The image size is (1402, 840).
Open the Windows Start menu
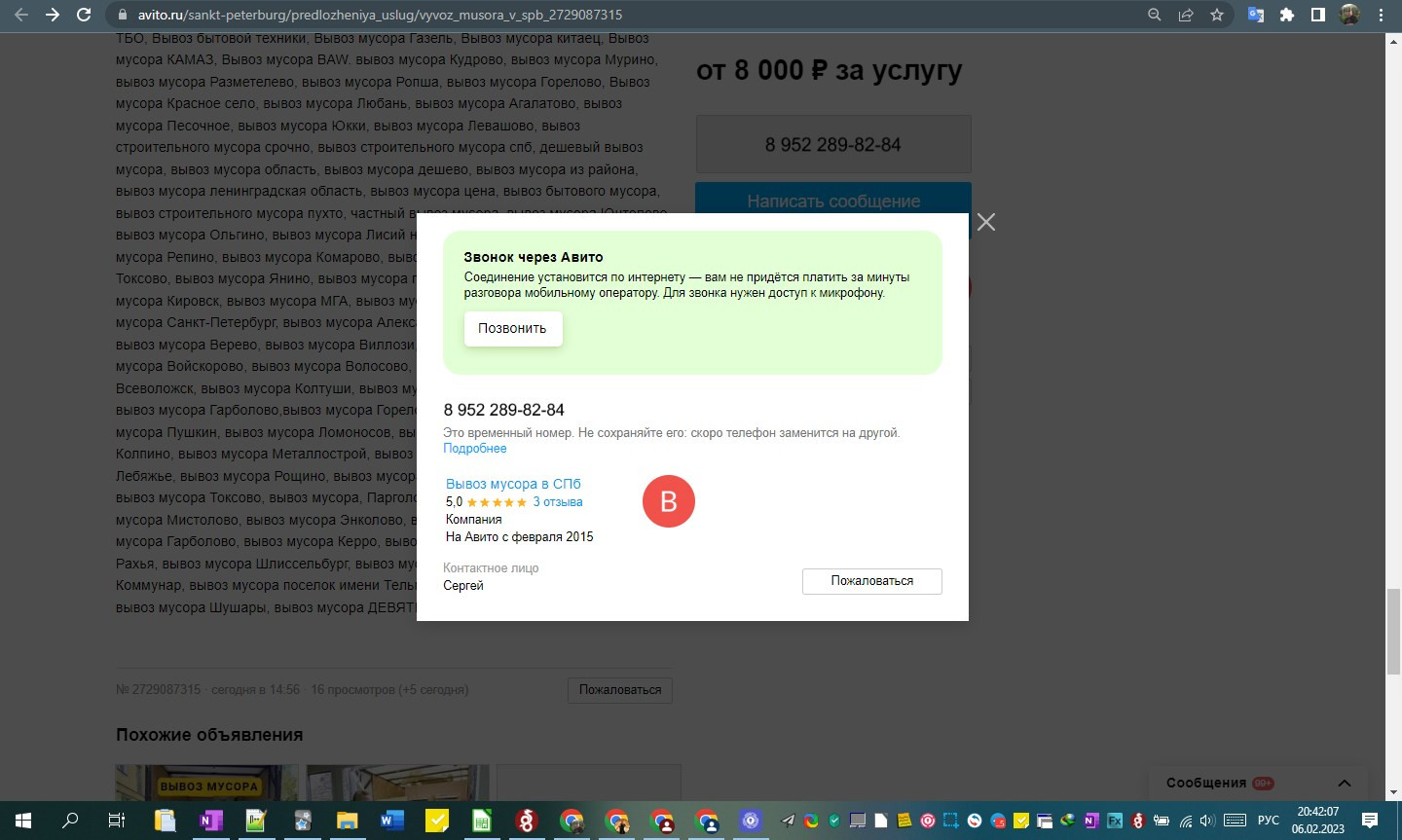[x=23, y=821]
